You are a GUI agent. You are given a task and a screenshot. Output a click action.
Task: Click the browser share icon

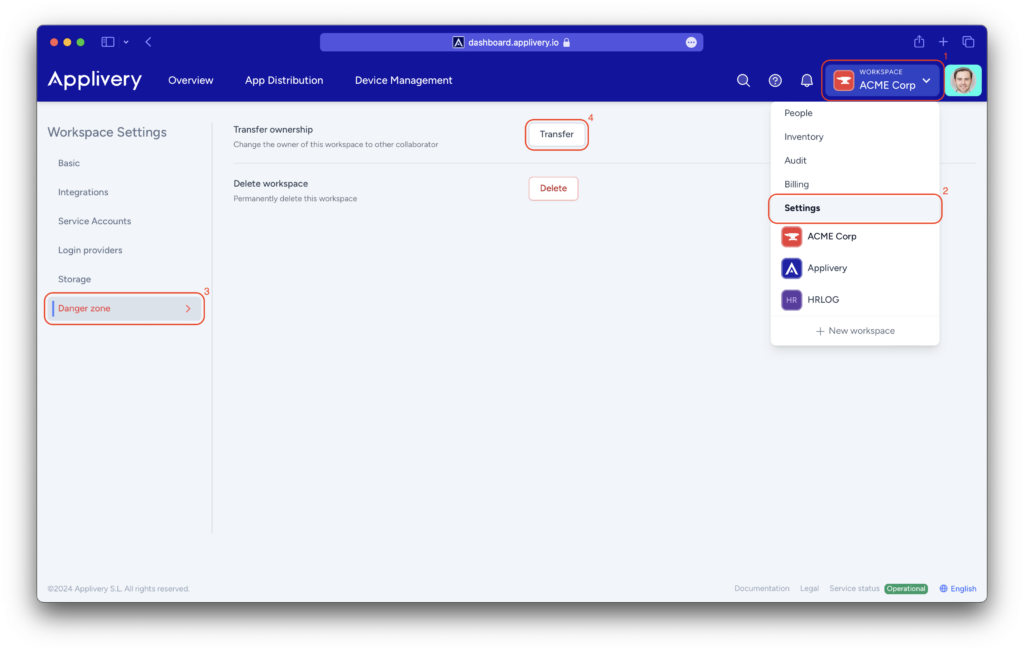(x=919, y=42)
